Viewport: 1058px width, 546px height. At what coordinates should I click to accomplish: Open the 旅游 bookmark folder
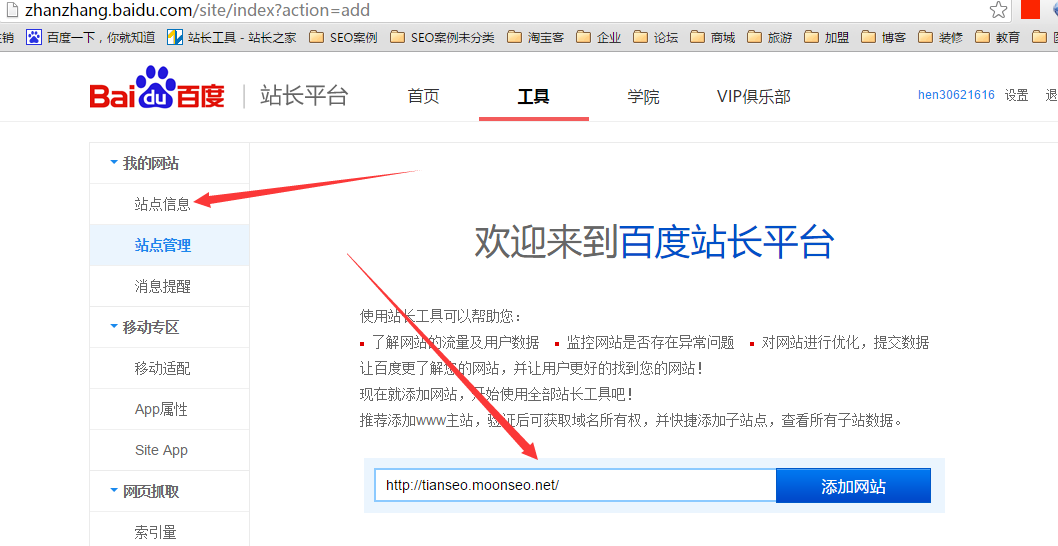(769, 37)
